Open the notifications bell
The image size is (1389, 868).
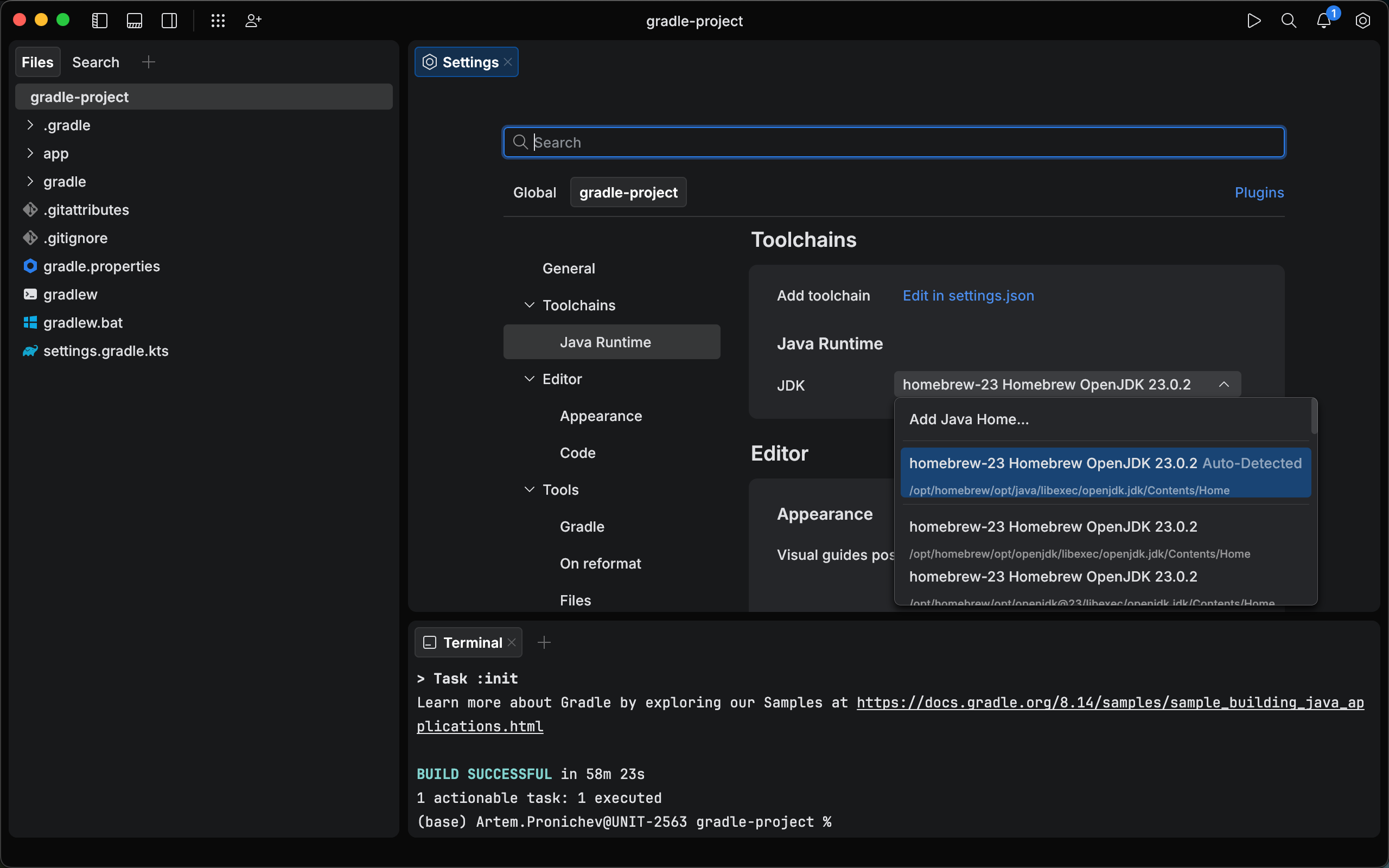(1323, 21)
